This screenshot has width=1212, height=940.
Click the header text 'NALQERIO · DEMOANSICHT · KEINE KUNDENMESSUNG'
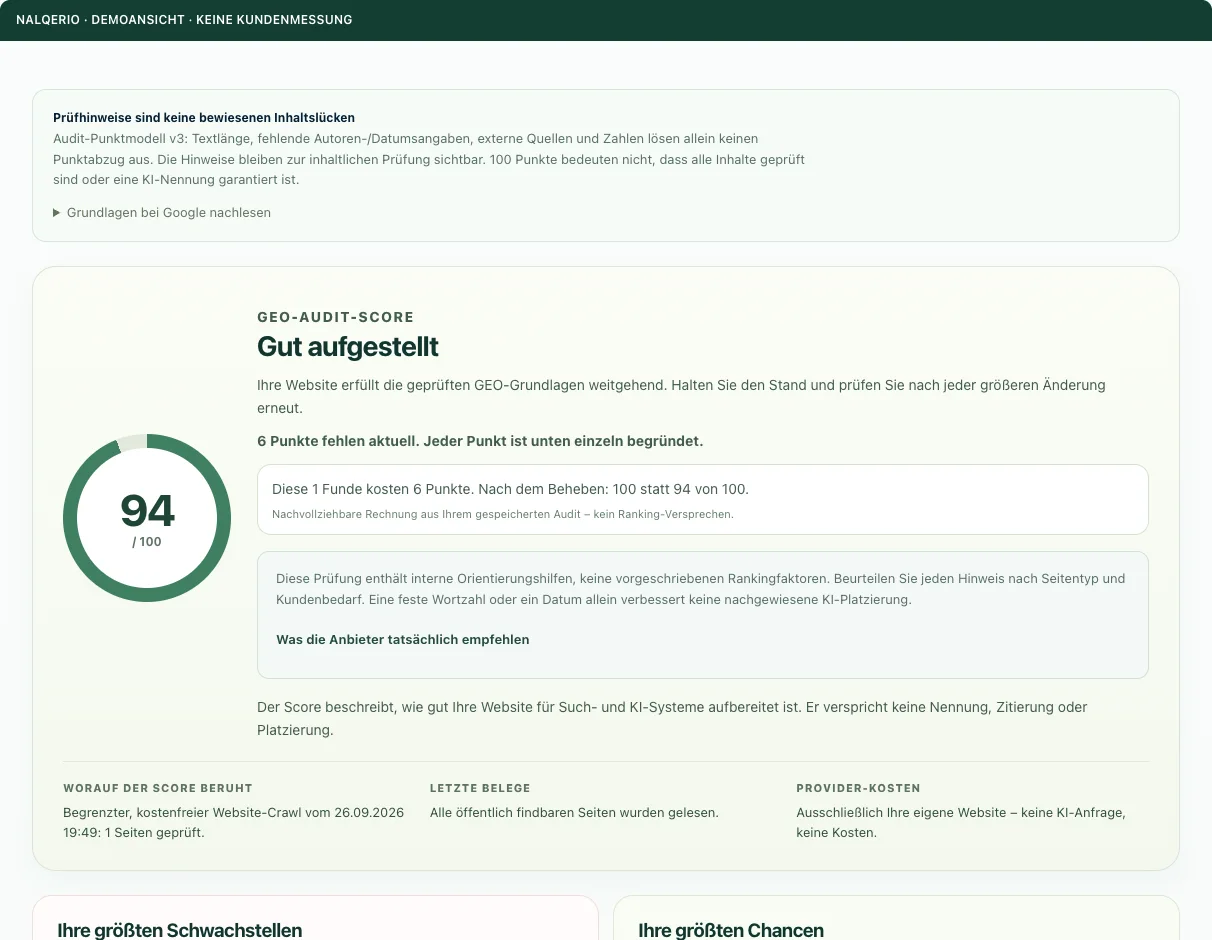point(184,20)
